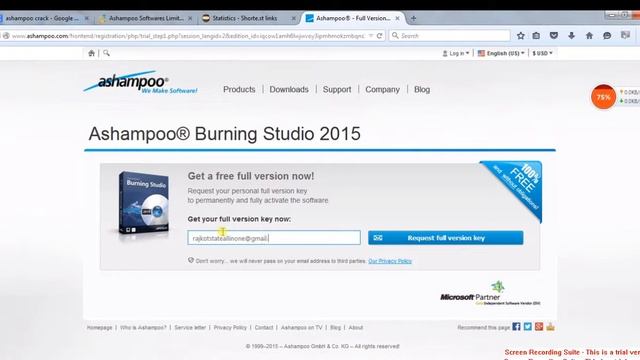
Task: Open Privacy Policy footer link
Action: (230, 328)
